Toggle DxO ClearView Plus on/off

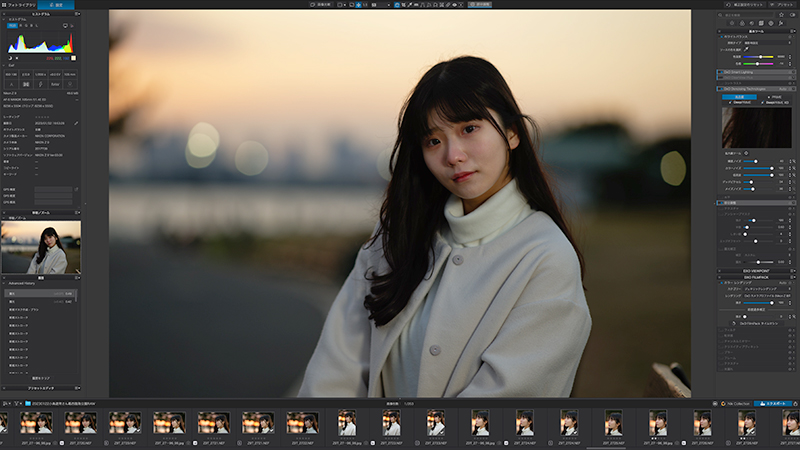tap(720, 78)
